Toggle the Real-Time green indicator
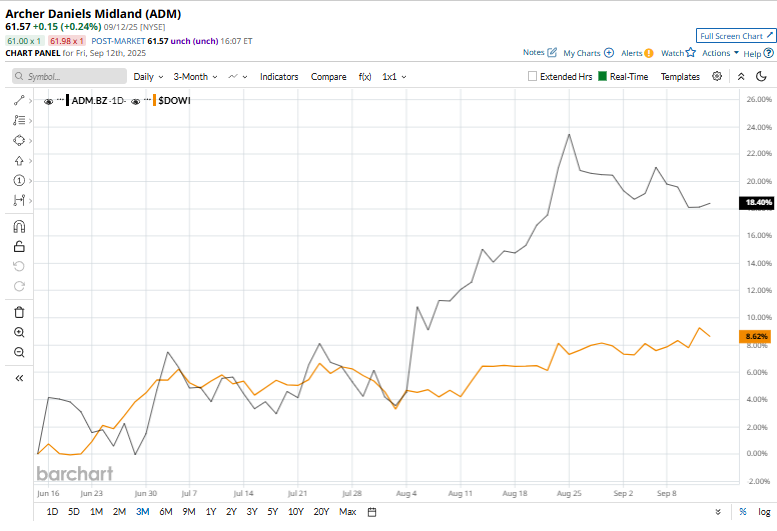 click(x=603, y=76)
